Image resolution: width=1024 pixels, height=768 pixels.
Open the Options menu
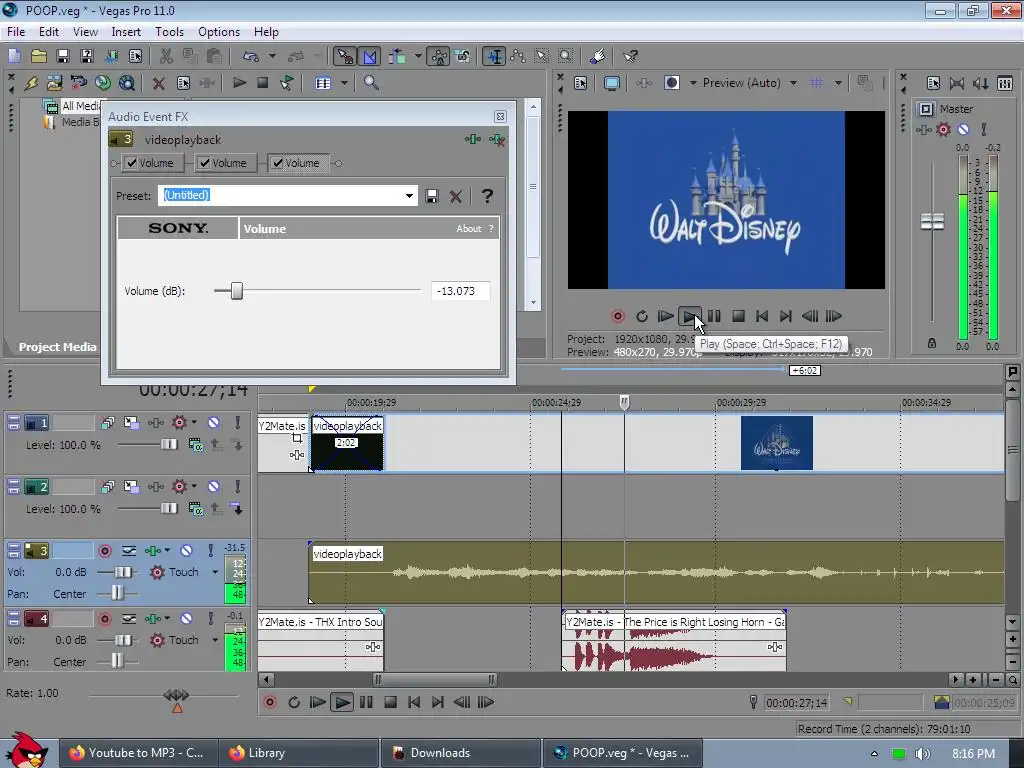219,31
